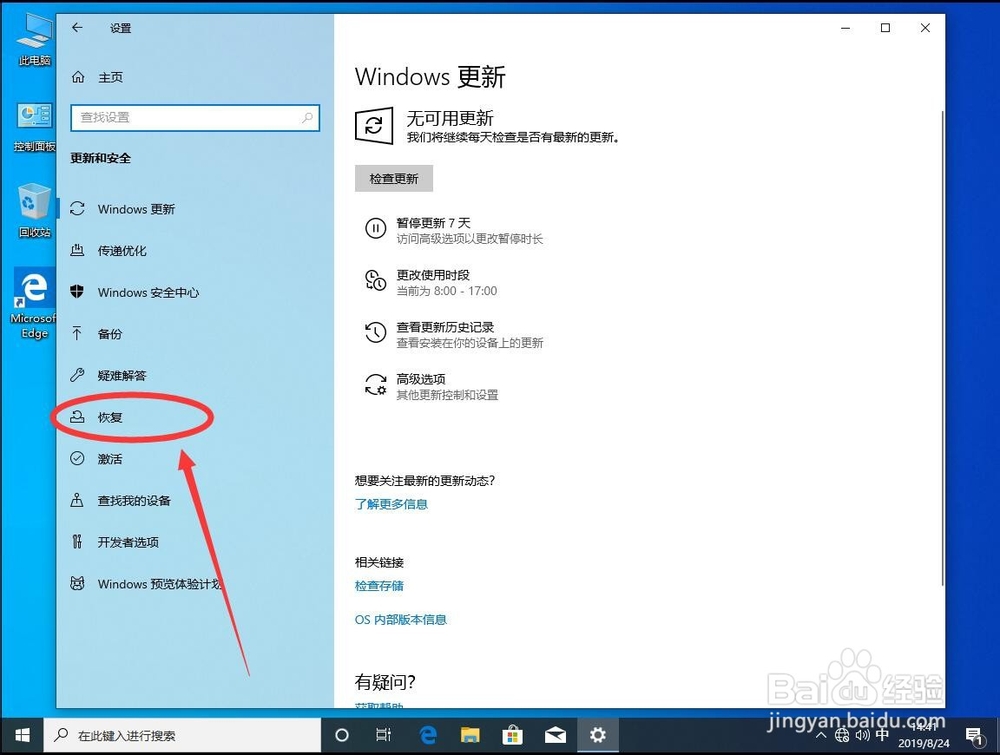Viewport: 1000px width, 755px height.
Task: Select the 备份 upload arrow icon
Action: [x=77, y=333]
